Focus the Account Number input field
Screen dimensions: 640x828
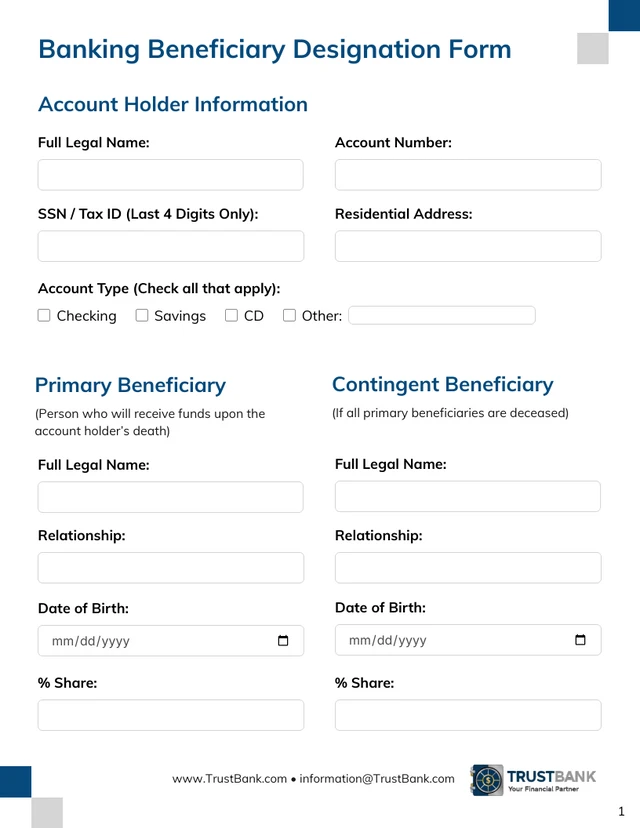(468, 175)
